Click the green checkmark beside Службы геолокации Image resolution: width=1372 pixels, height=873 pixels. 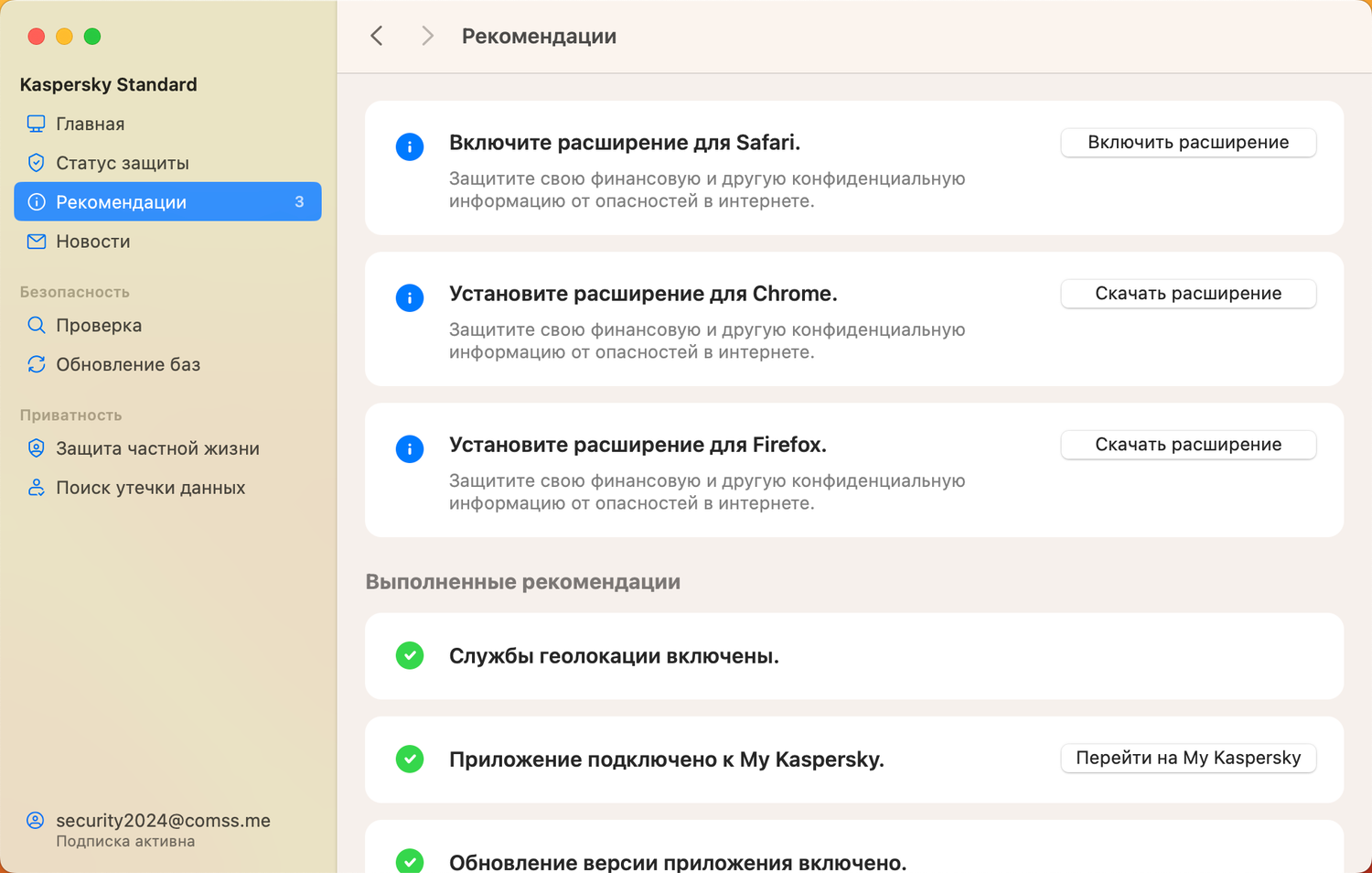[x=410, y=655]
